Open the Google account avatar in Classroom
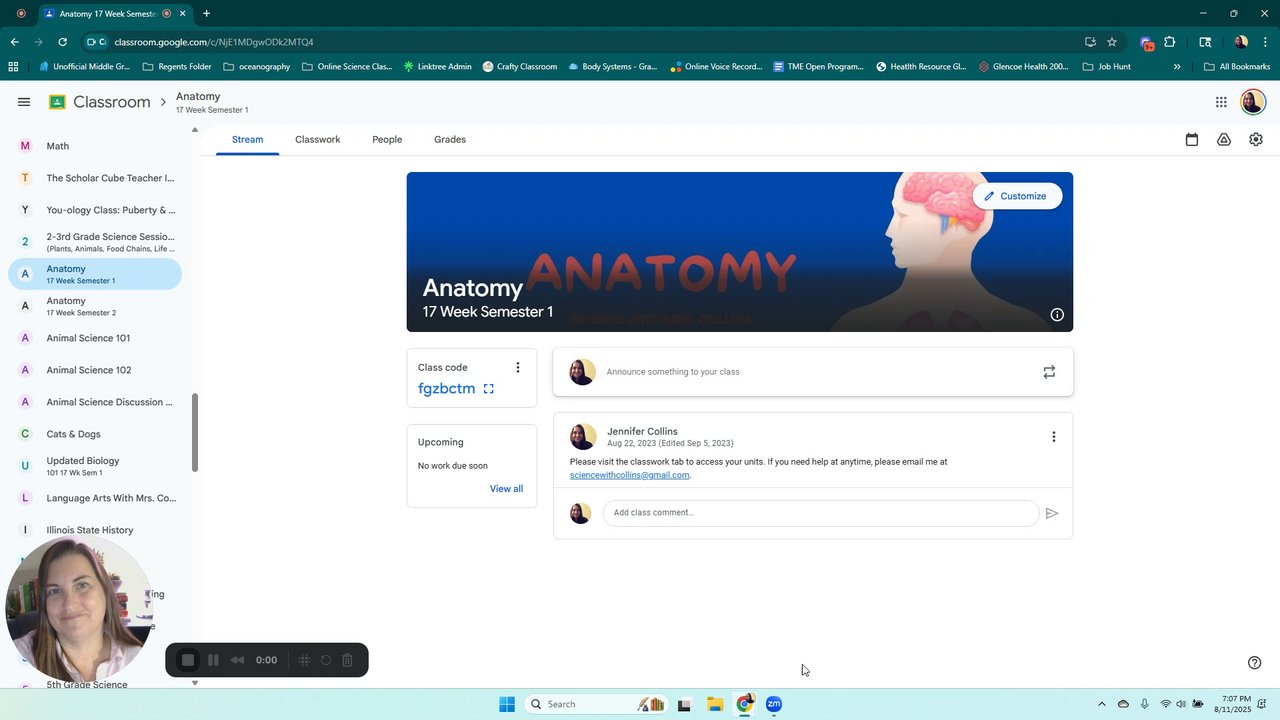 point(1253,102)
